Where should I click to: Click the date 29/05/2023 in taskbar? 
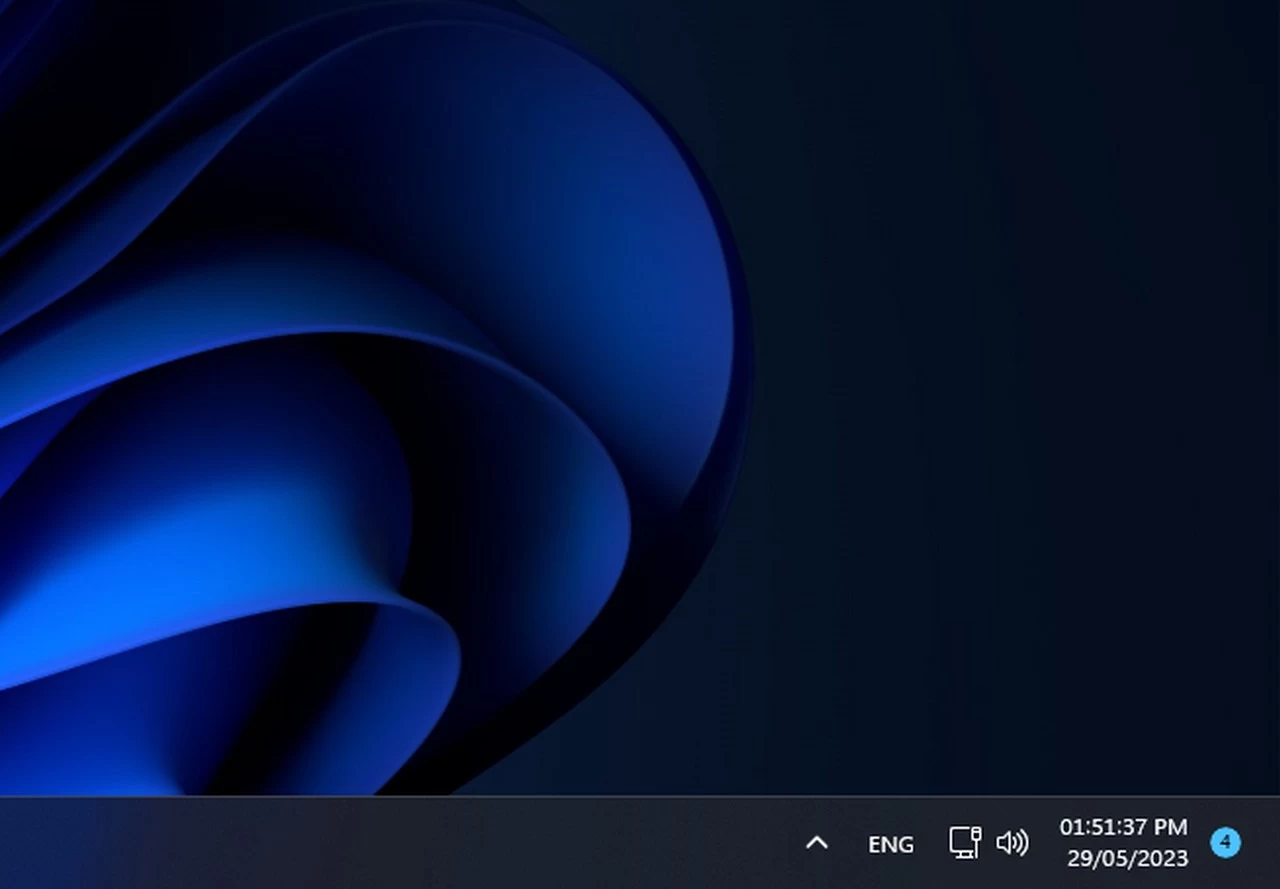tap(1127, 859)
